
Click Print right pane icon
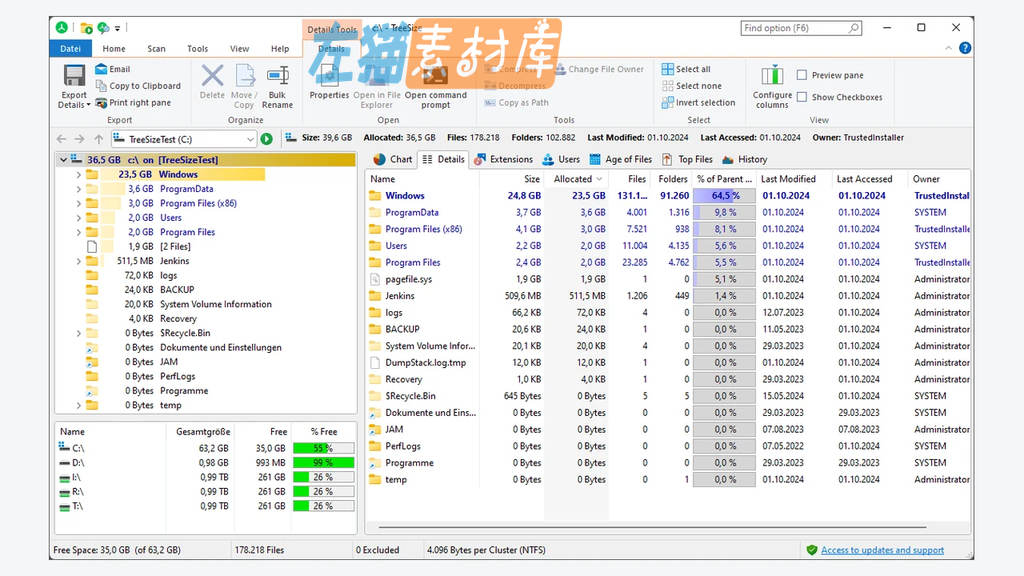[x=101, y=103]
